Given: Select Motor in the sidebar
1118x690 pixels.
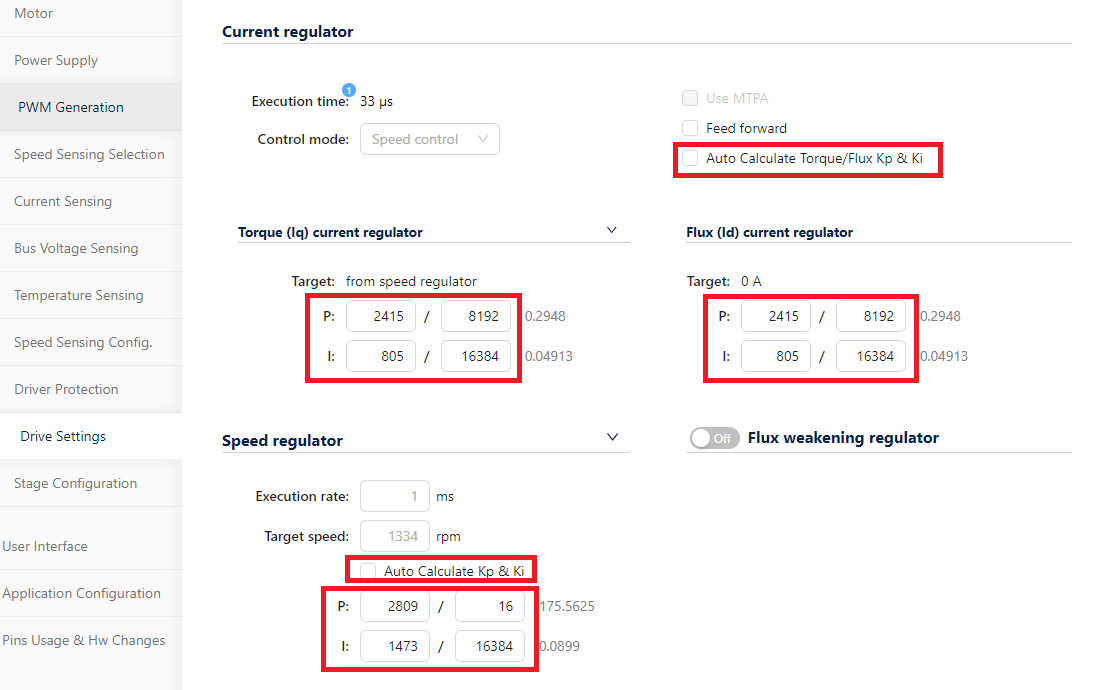Looking at the screenshot, I should 33,13.
